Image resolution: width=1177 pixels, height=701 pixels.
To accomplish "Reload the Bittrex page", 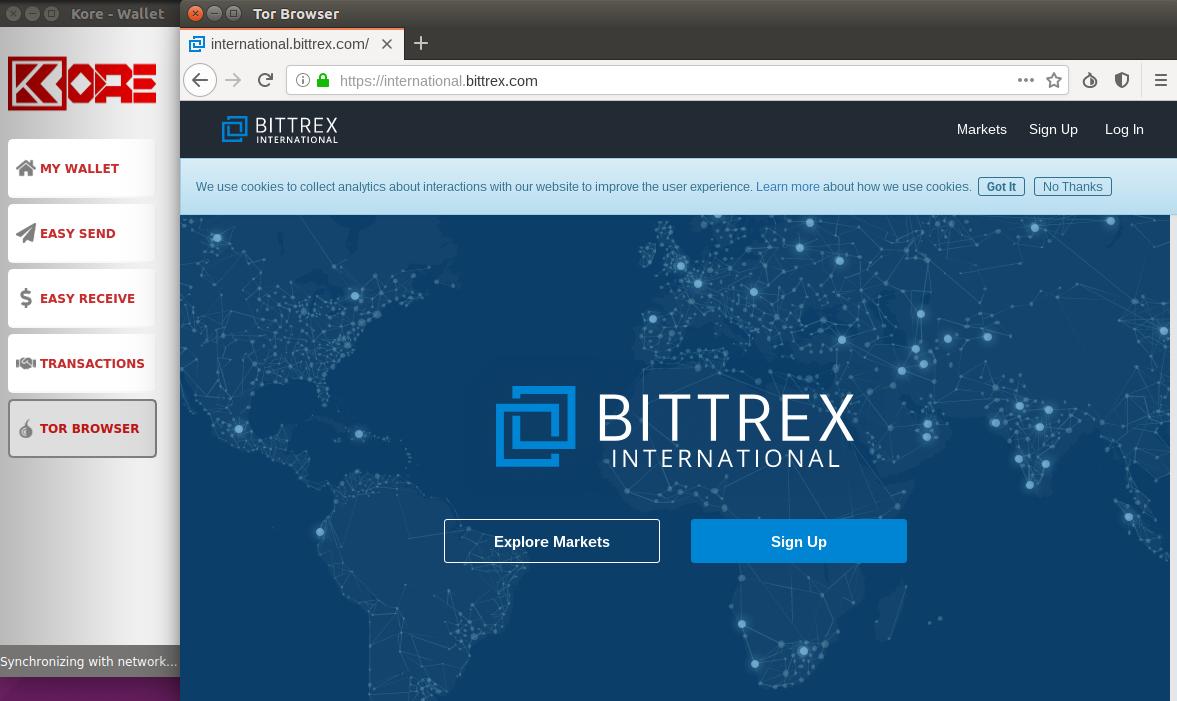I will [x=265, y=80].
